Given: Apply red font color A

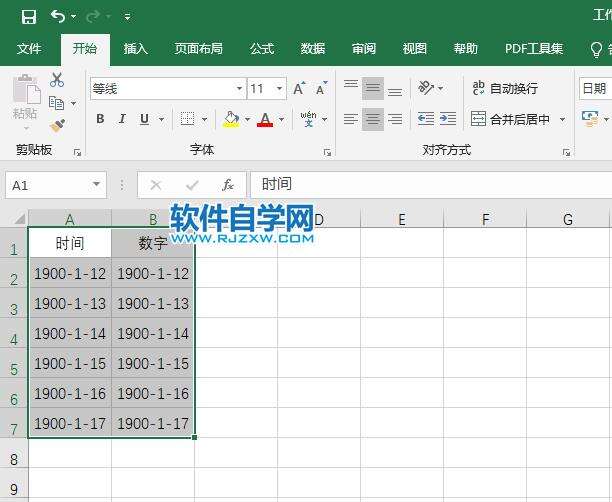Looking at the screenshot, I should point(265,119).
